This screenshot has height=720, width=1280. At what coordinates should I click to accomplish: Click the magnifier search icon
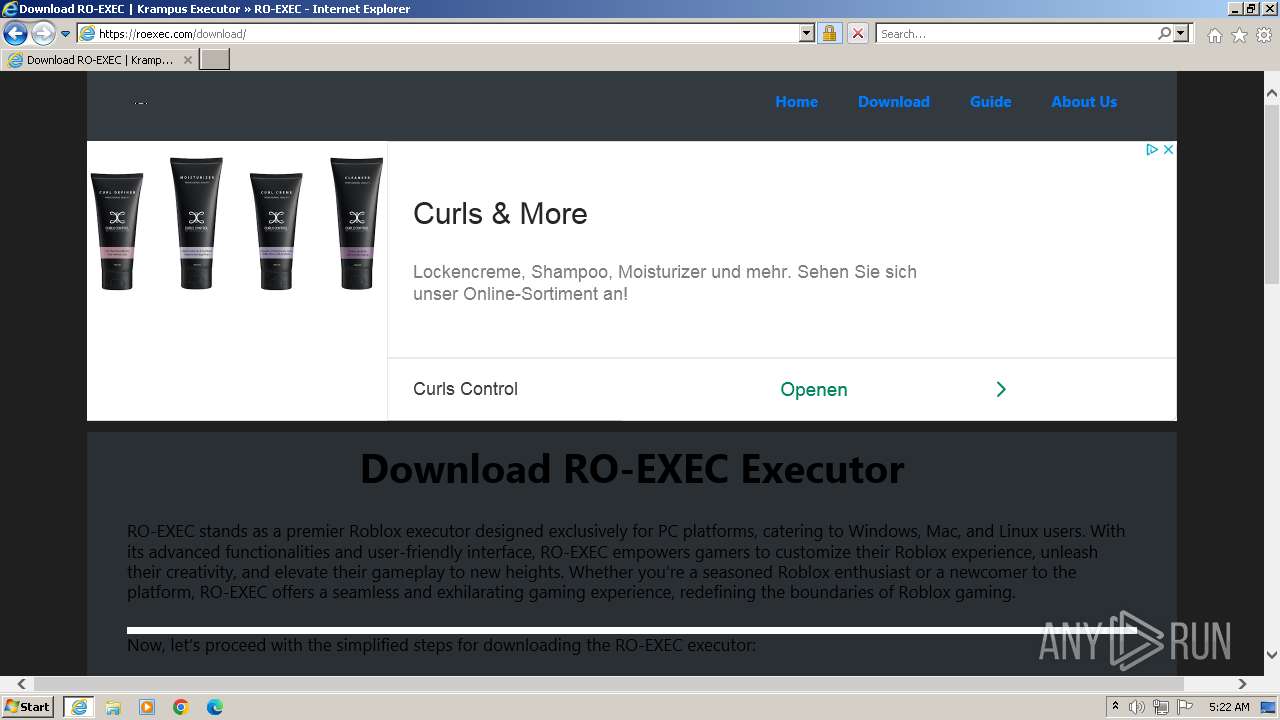click(x=1164, y=33)
